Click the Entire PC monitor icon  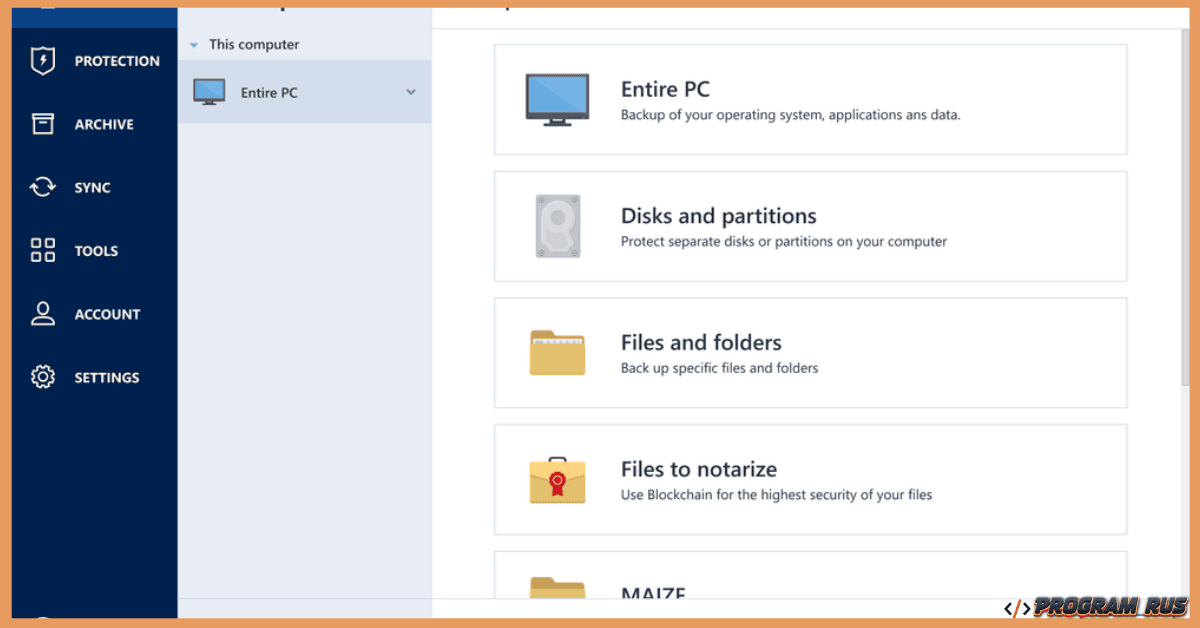(x=557, y=99)
